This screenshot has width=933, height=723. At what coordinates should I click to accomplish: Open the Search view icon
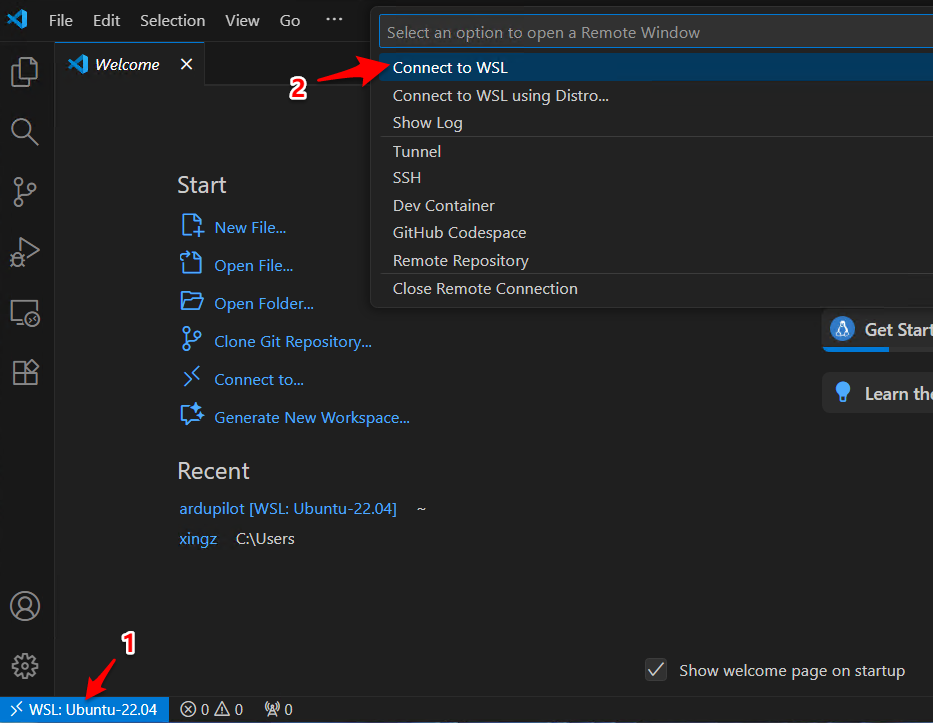coord(25,131)
